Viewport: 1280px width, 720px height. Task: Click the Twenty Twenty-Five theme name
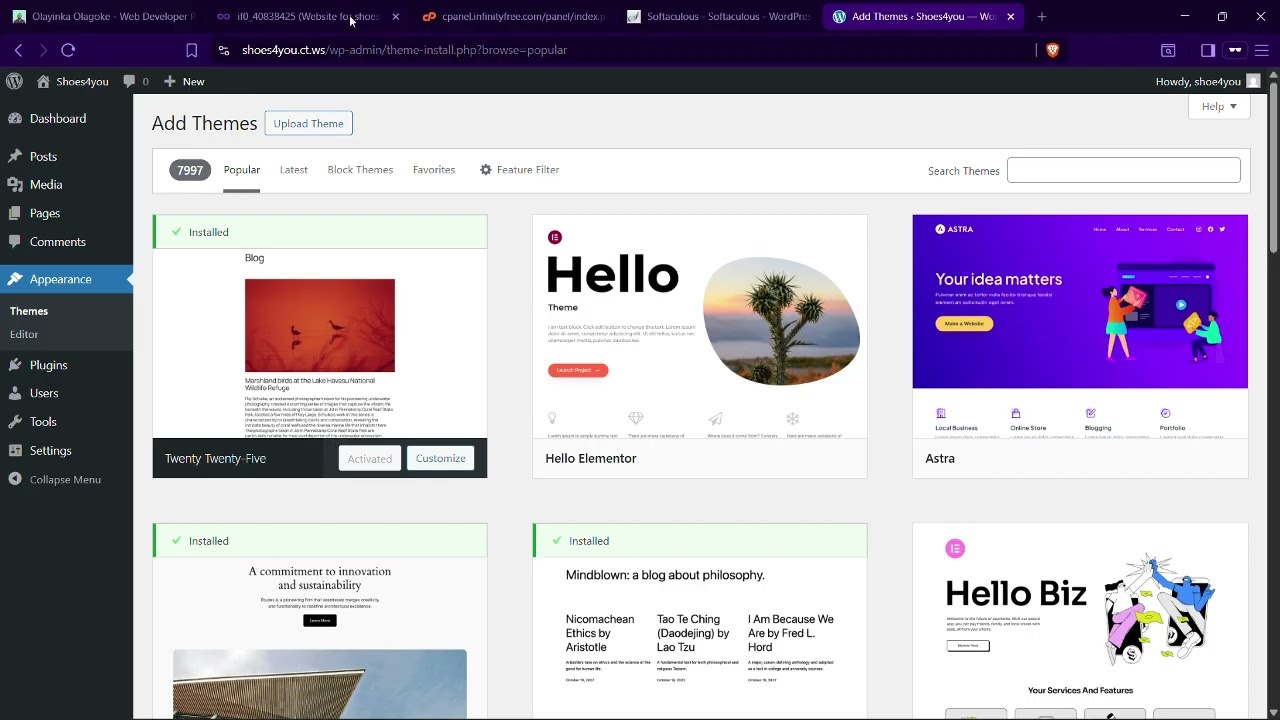coord(215,458)
